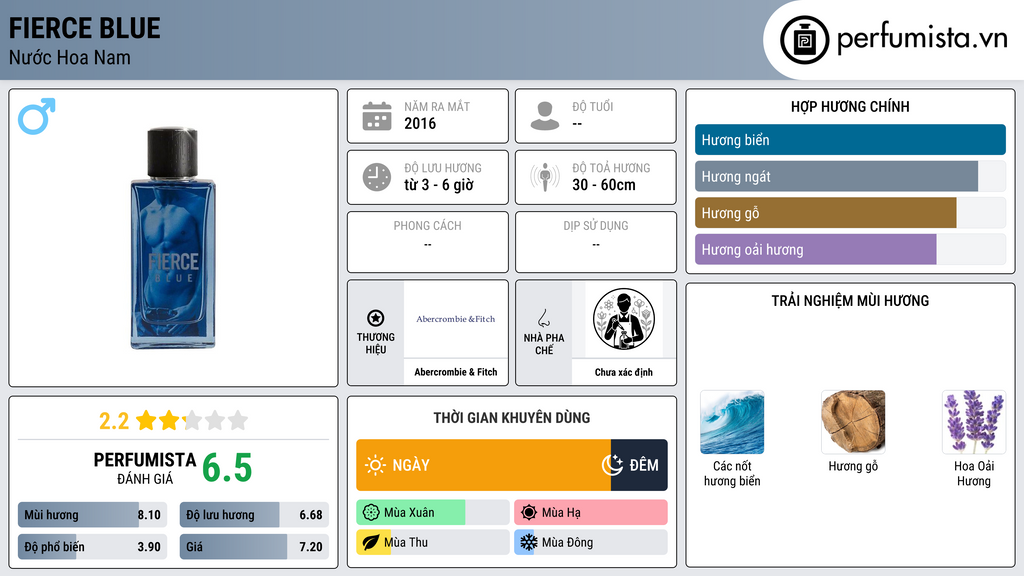Click the first gold rating star
The width and height of the screenshot is (1024, 576).
click(146, 420)
